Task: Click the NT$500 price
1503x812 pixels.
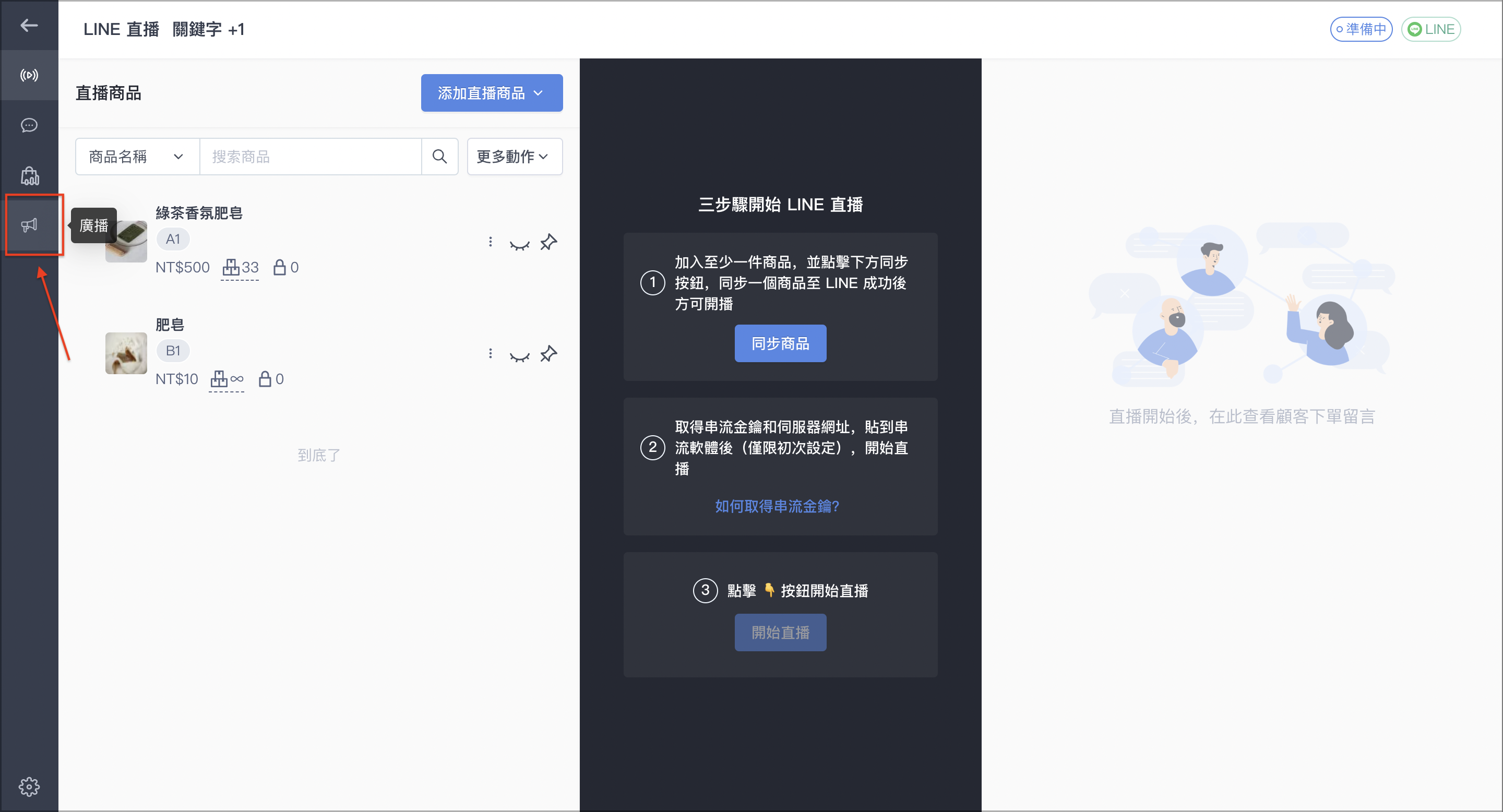Action: [x=183, y=268]
